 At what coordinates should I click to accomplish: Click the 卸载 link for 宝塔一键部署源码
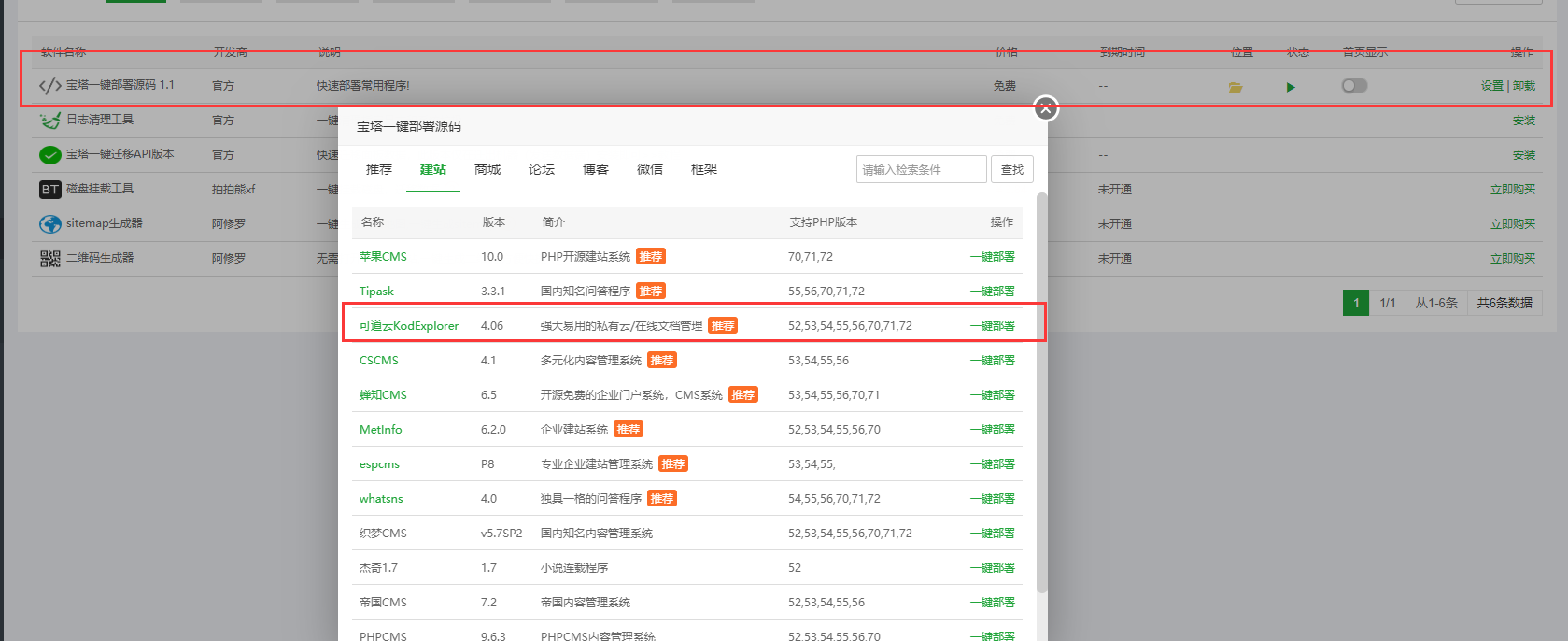(1524, 86)
